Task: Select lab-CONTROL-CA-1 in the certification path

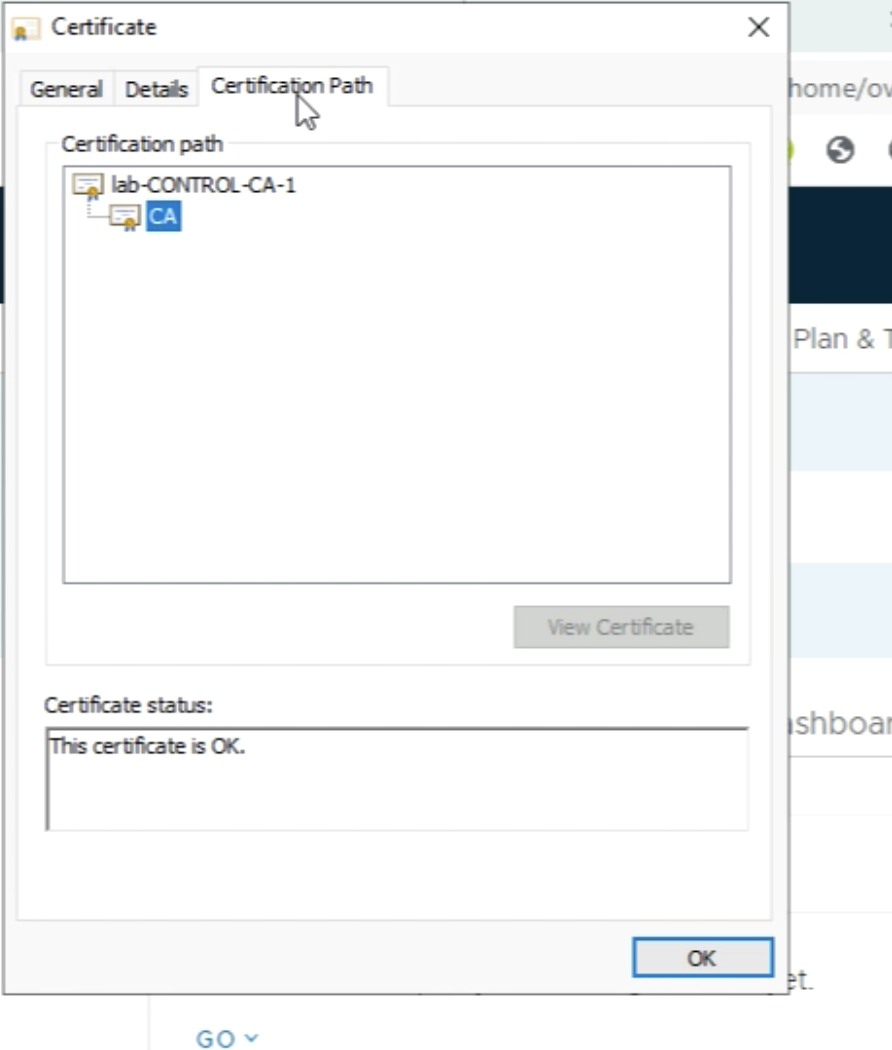Action: (x=203, y=185)
